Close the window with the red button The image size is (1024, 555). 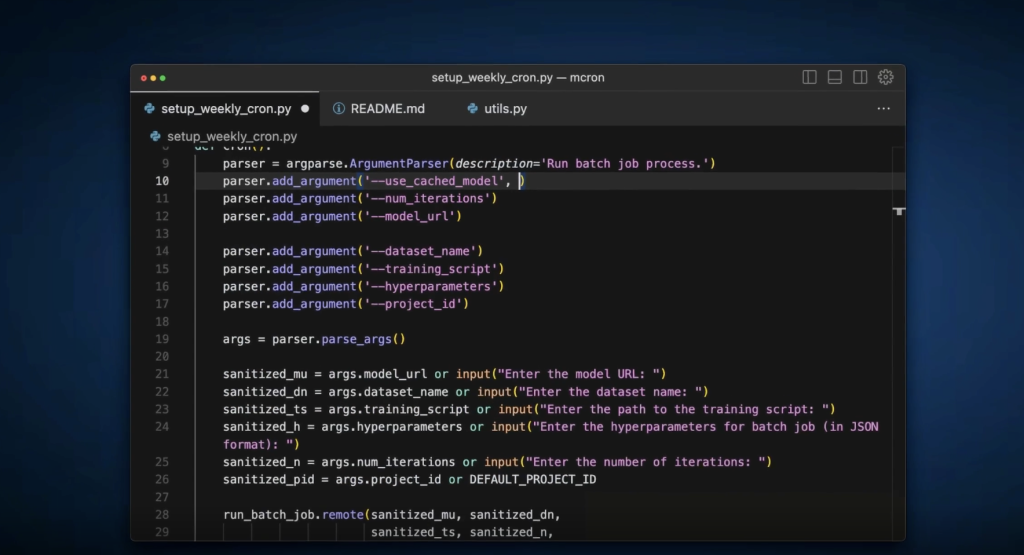coord(144,78)
